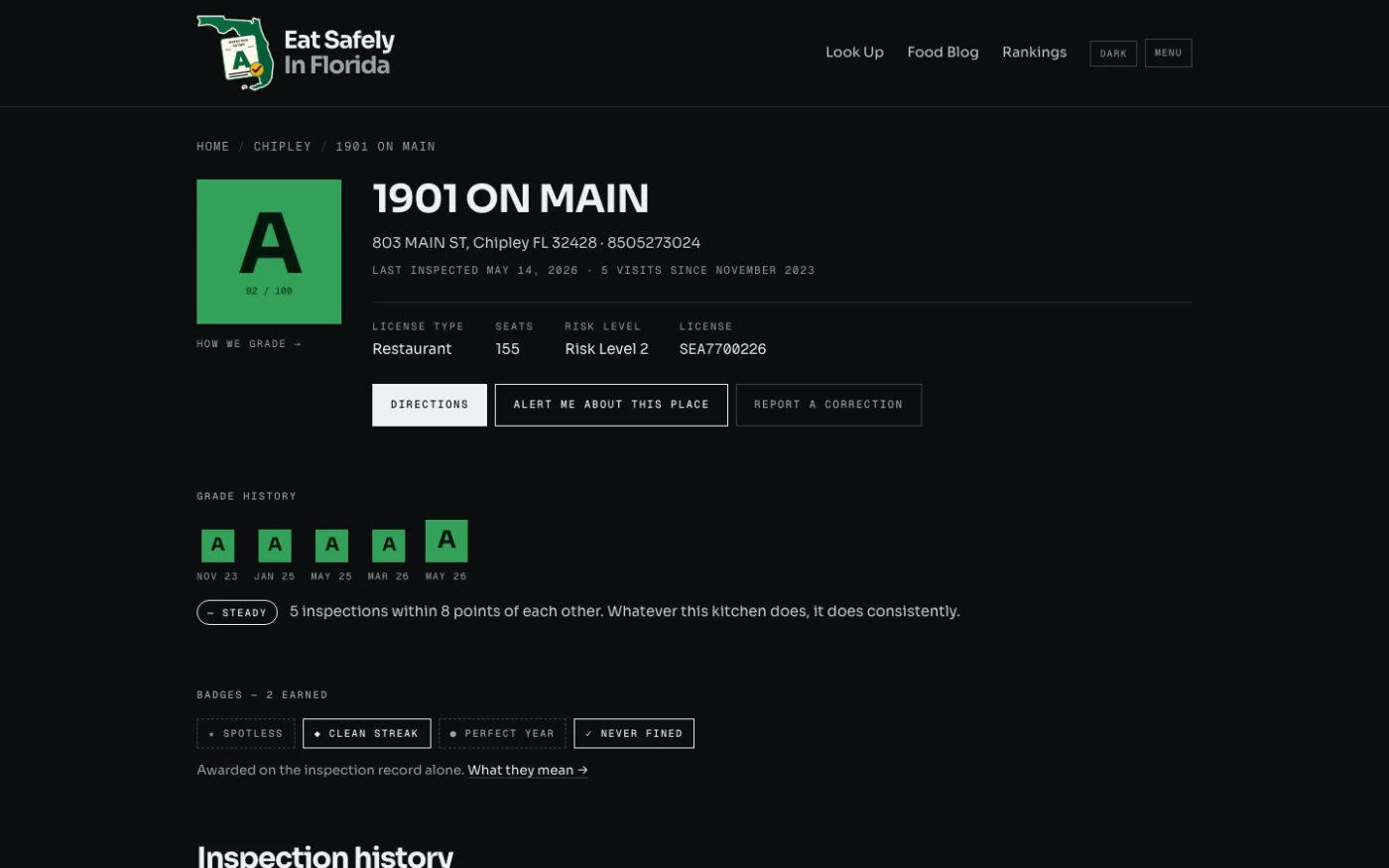This screenshot has width=1389, height=868.
Task: Go to HOME breadcrumb
Action: (212, 147)
